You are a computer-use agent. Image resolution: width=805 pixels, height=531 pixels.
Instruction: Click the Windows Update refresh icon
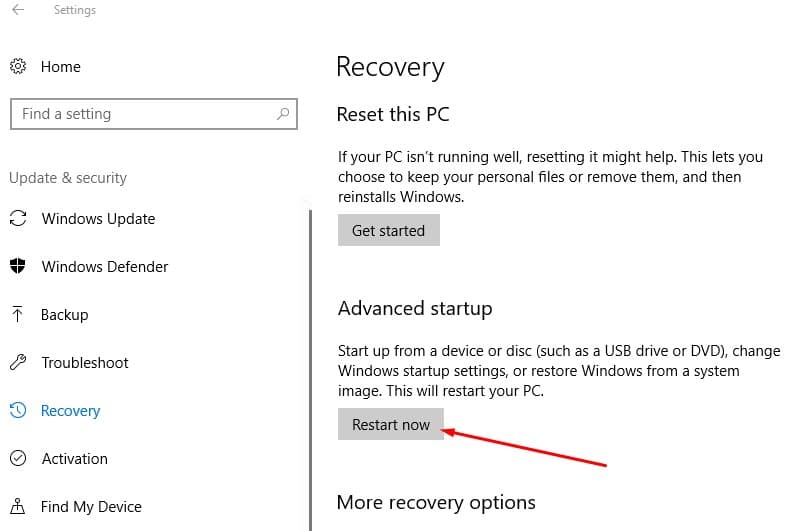tap(18, 219)
